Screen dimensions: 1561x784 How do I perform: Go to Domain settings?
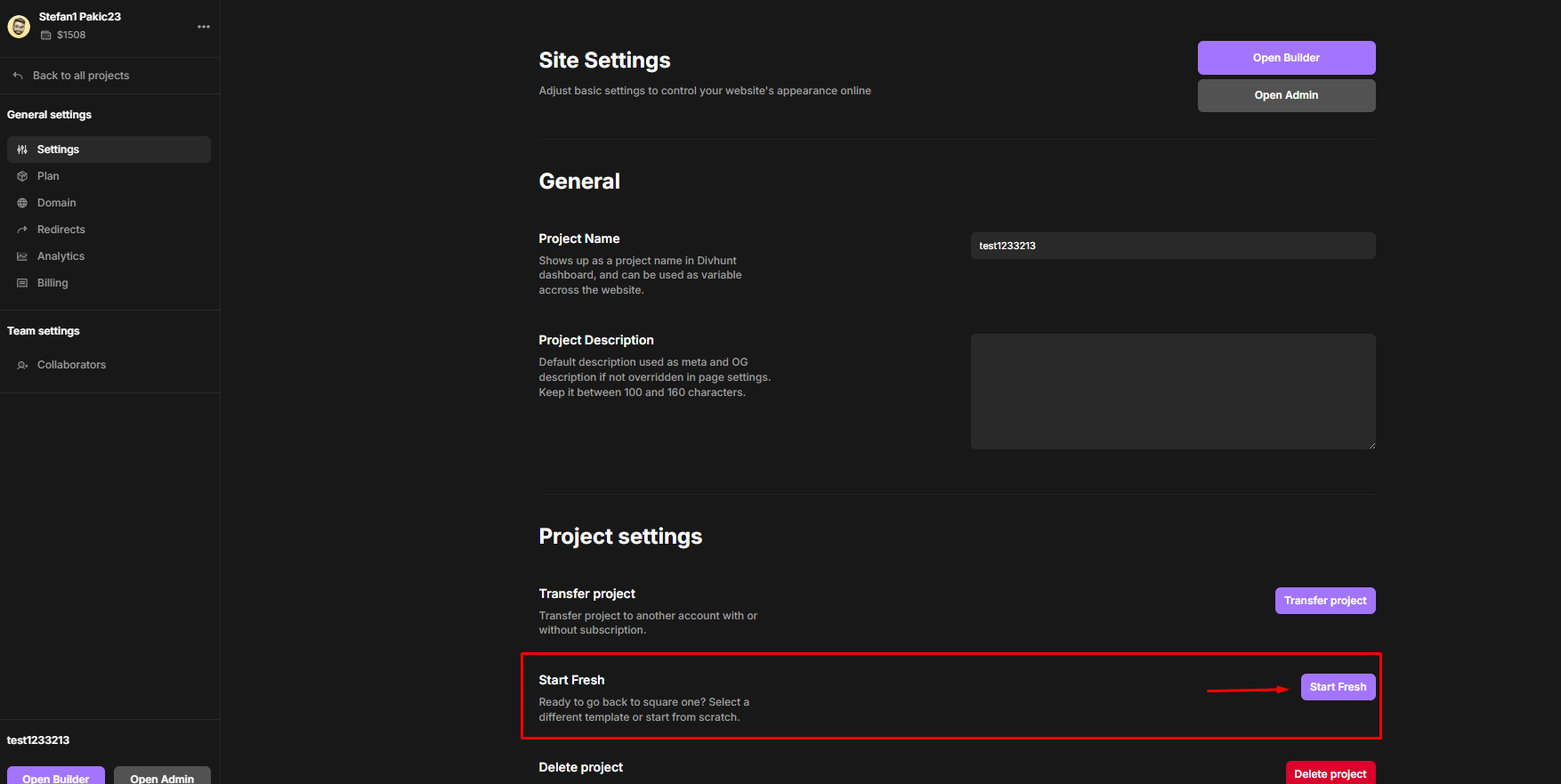point(56,203)
